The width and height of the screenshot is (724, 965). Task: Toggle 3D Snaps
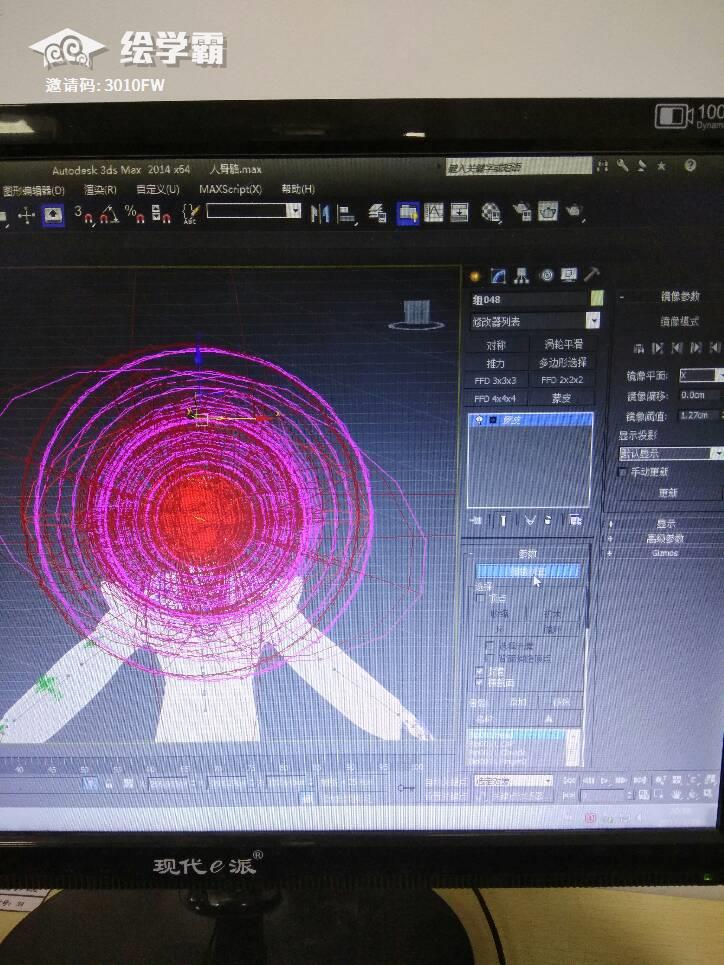tap(83, 214)
